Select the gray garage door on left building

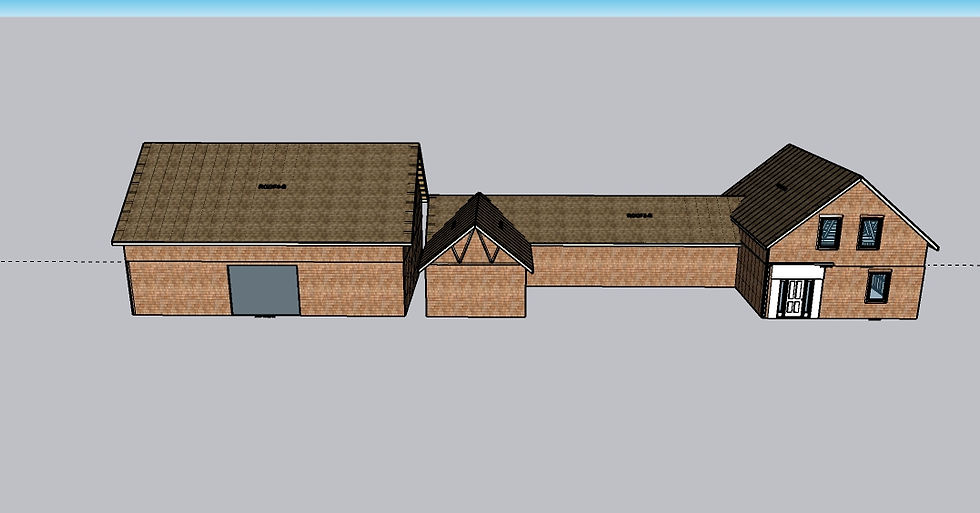(264, 290)
